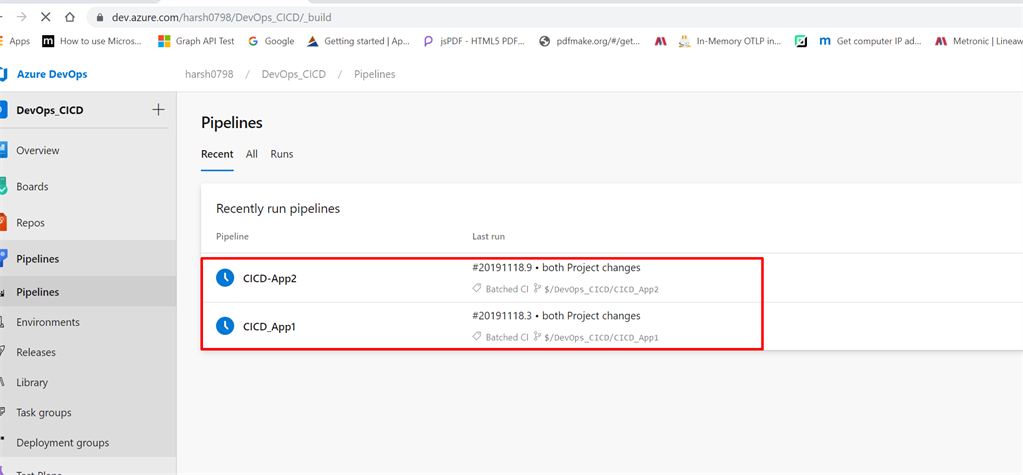Click the browser home icon
The width and height of the screenshot is (1023, 475).
coord(69,17)
